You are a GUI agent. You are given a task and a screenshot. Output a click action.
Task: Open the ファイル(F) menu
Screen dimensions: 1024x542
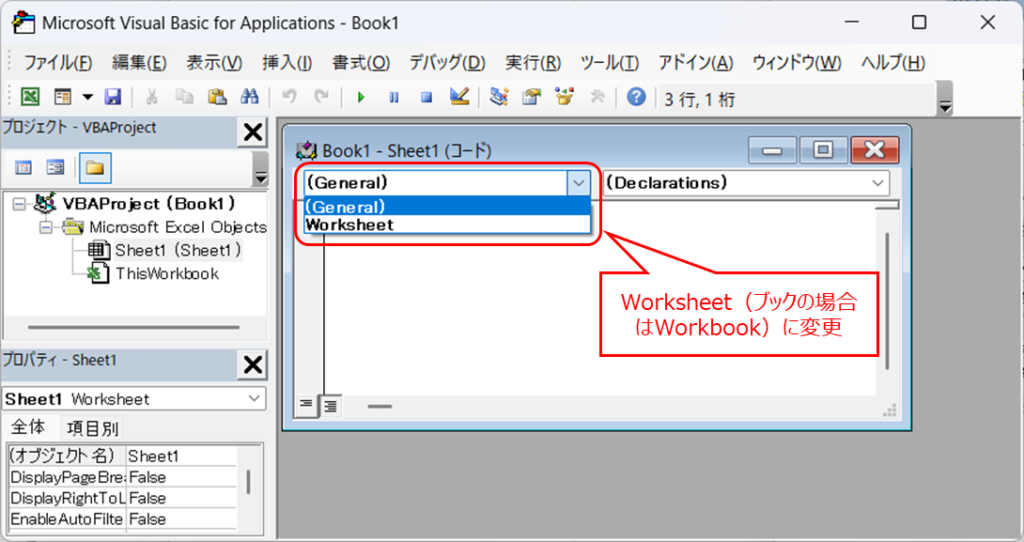(57, 63)
